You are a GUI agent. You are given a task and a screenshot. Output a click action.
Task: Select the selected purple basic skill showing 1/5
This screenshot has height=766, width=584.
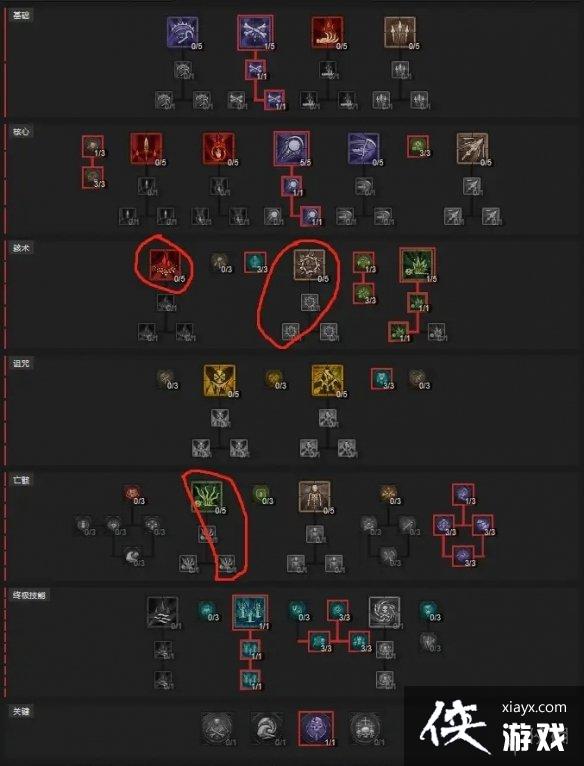[x=256, y=32]
